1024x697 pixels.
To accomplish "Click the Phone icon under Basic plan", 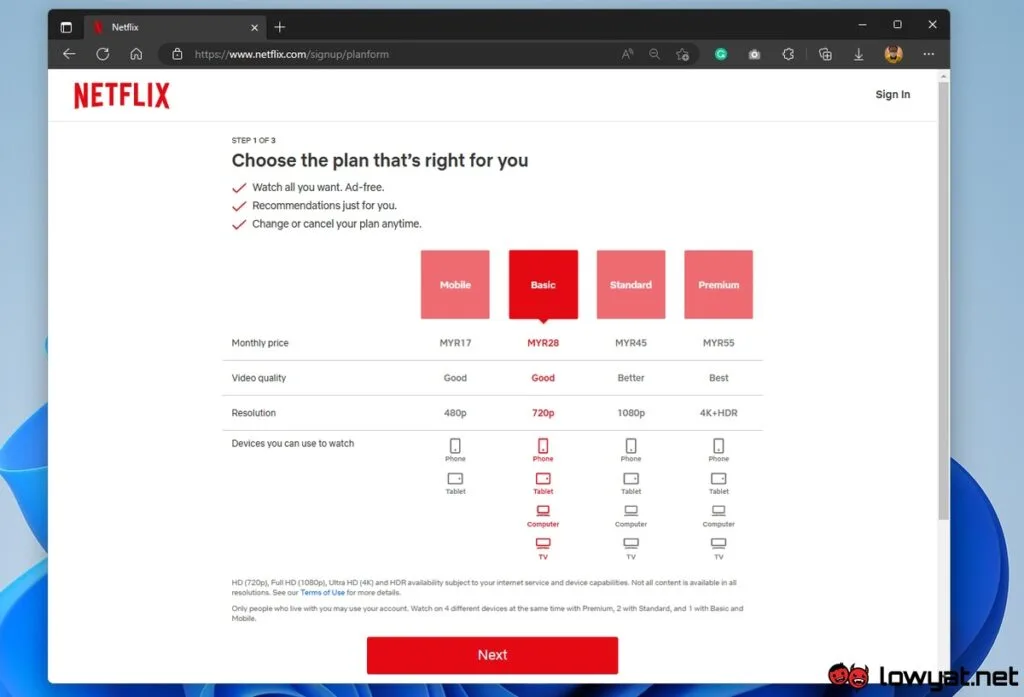I will pyautogui.click(x=543, y=446).
